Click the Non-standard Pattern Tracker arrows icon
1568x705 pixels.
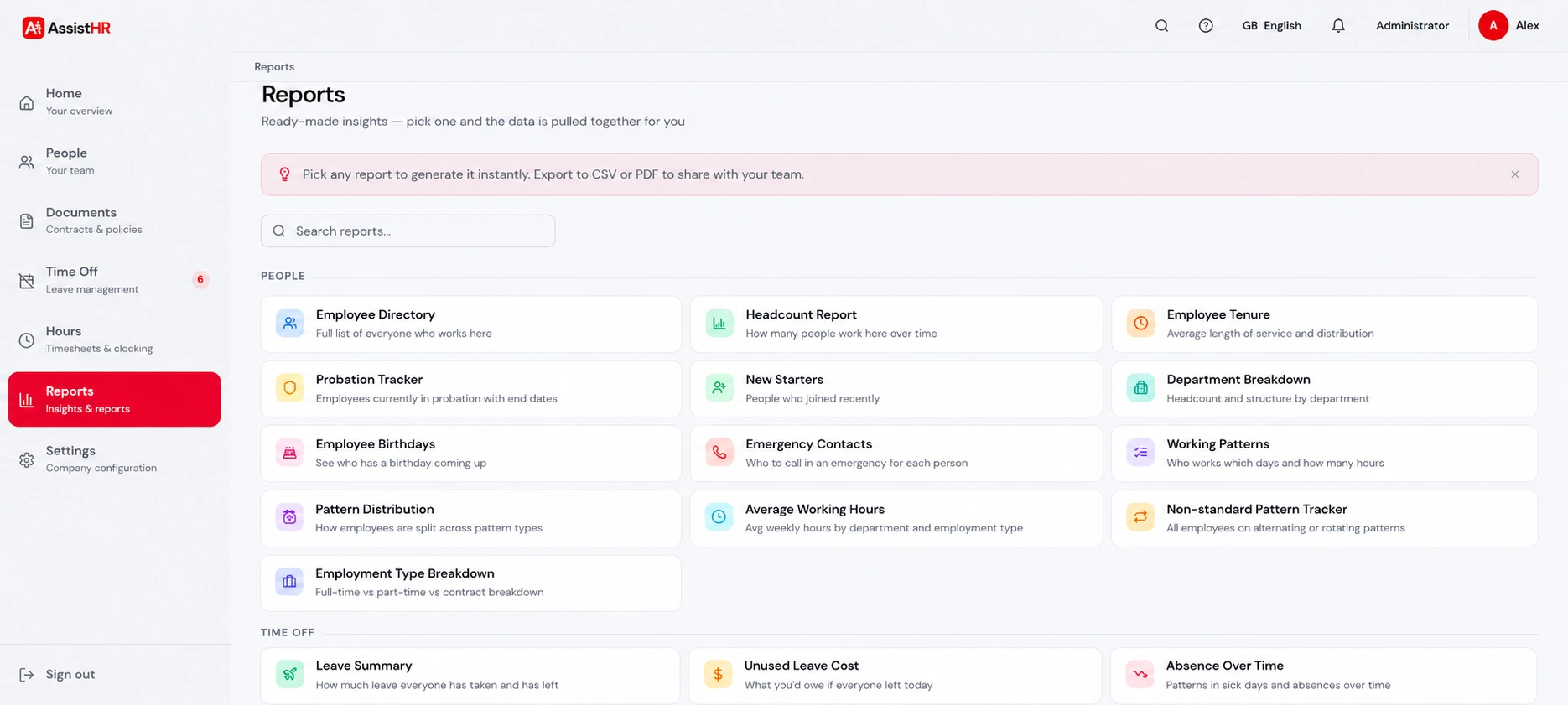click(1140, 517)
